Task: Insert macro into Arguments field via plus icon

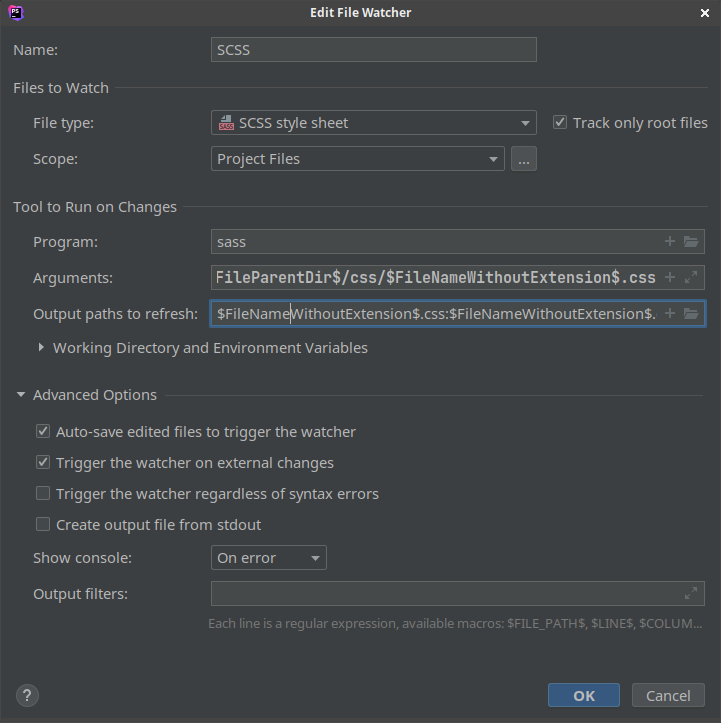Action: [x=669, y=277]
